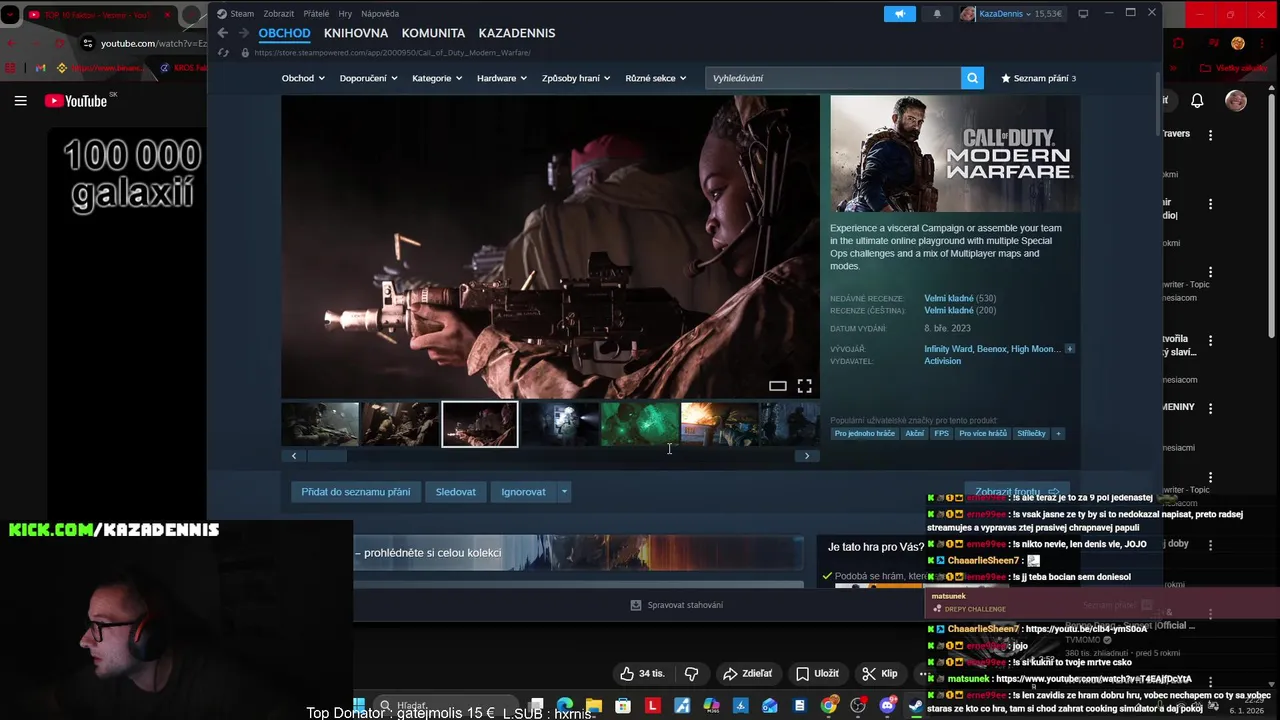Viewport: 1280px width, 720px height.
Task: Like the YouTube video (34 tis.)
Action: 642,674
